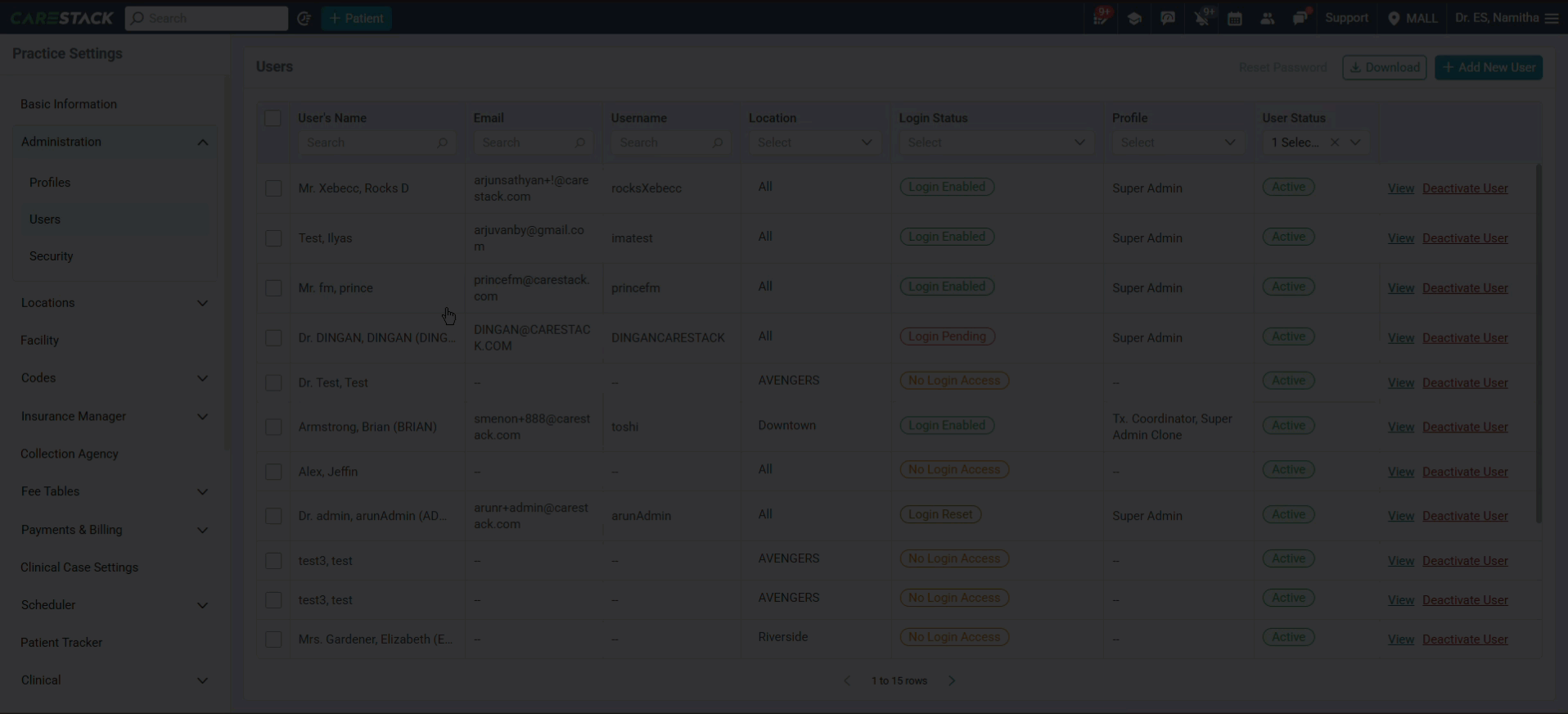Open the Profile filter dropdown

[1178, 142]
